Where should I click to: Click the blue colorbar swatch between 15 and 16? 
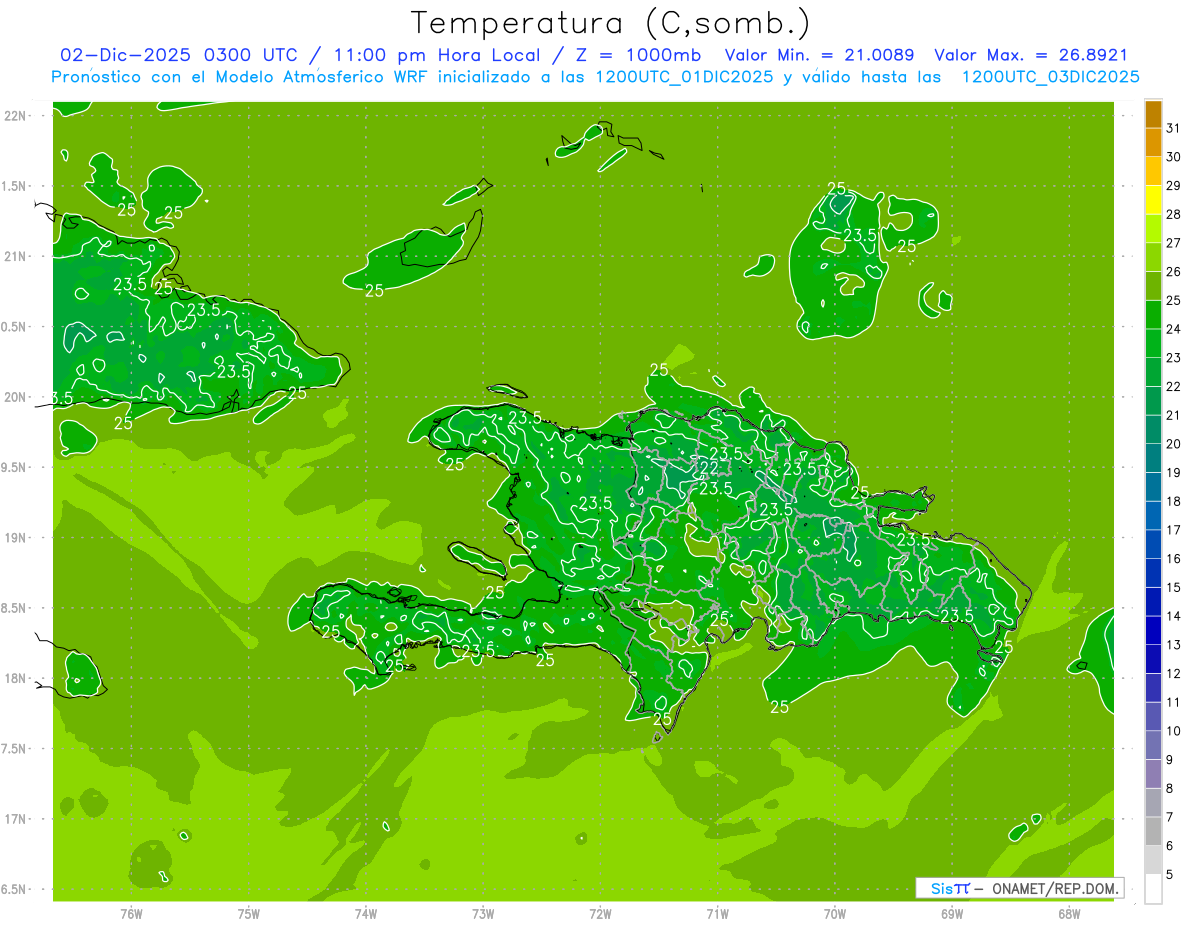(1153, 574)
